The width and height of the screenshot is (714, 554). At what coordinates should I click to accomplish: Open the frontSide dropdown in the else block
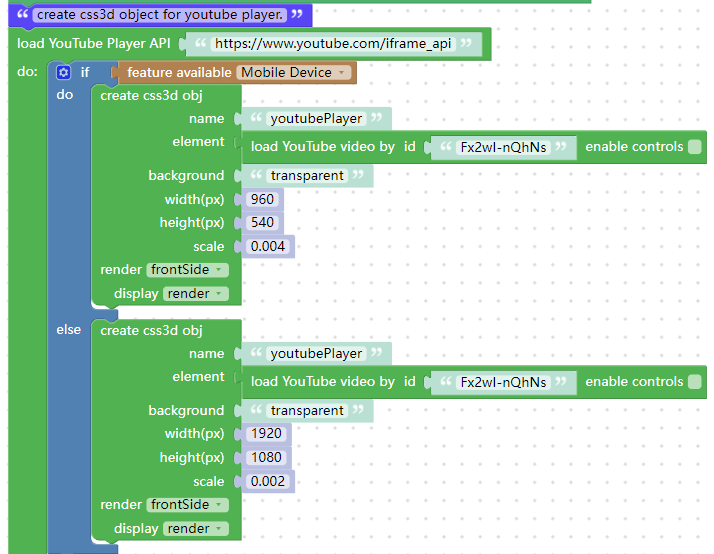tap(187, 504)
